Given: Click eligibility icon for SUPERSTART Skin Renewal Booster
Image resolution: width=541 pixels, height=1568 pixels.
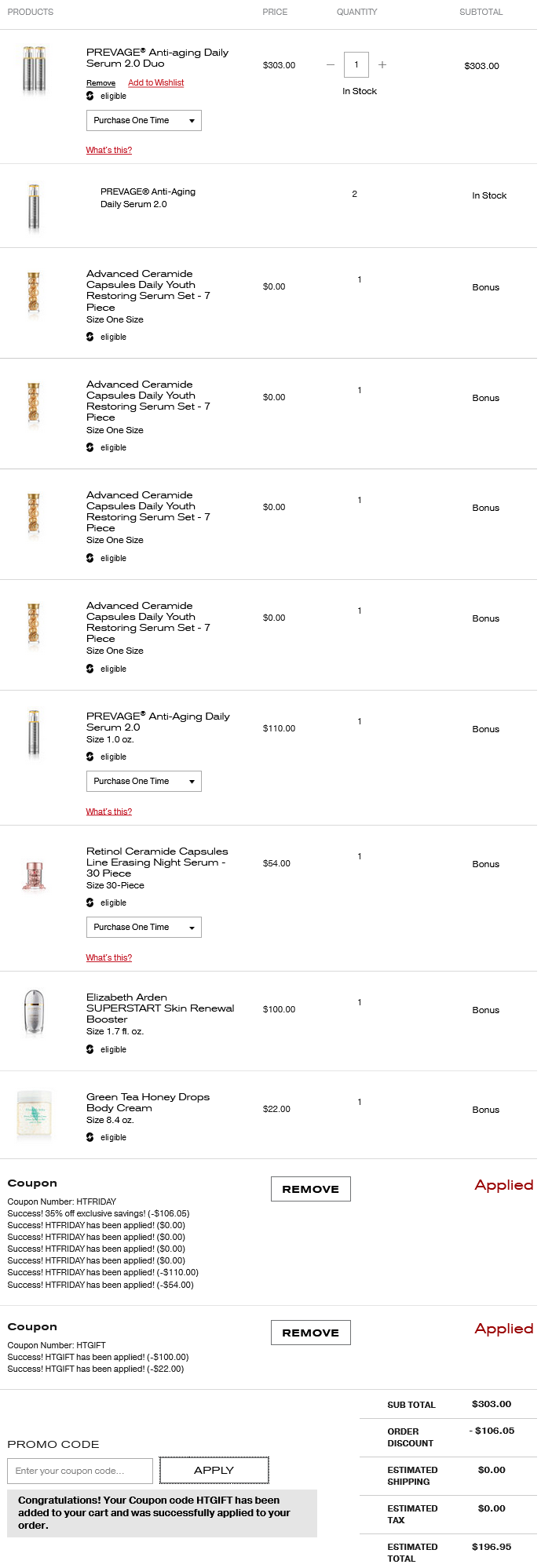Looking at the screenshot, I should tap(90, 1049).
